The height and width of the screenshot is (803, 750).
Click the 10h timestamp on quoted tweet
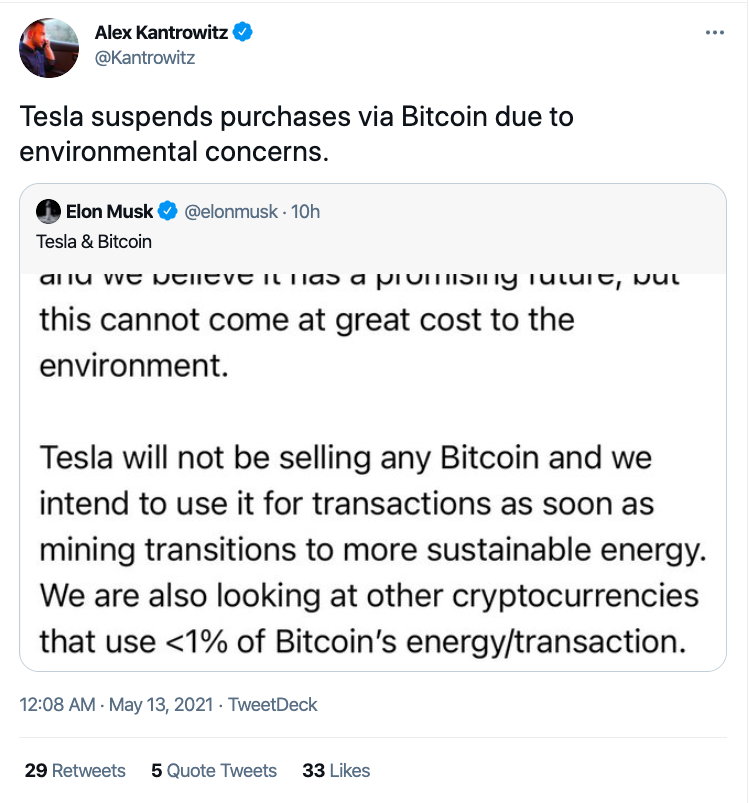coord(304,212)
